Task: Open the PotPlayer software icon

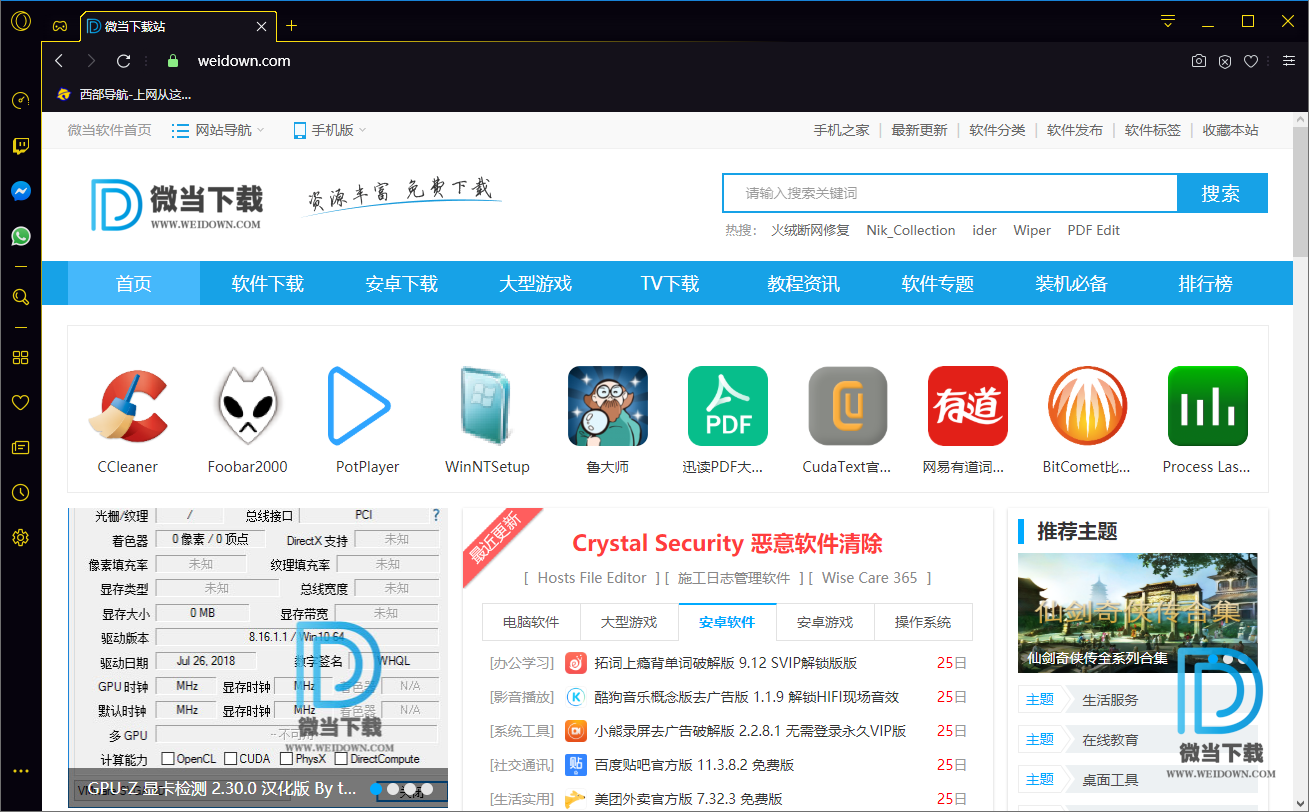Action: click(367, 406)
